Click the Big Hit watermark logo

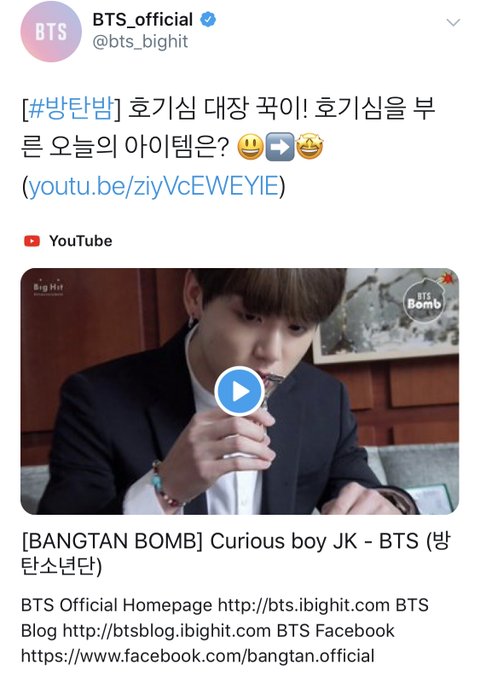point(48,288)
